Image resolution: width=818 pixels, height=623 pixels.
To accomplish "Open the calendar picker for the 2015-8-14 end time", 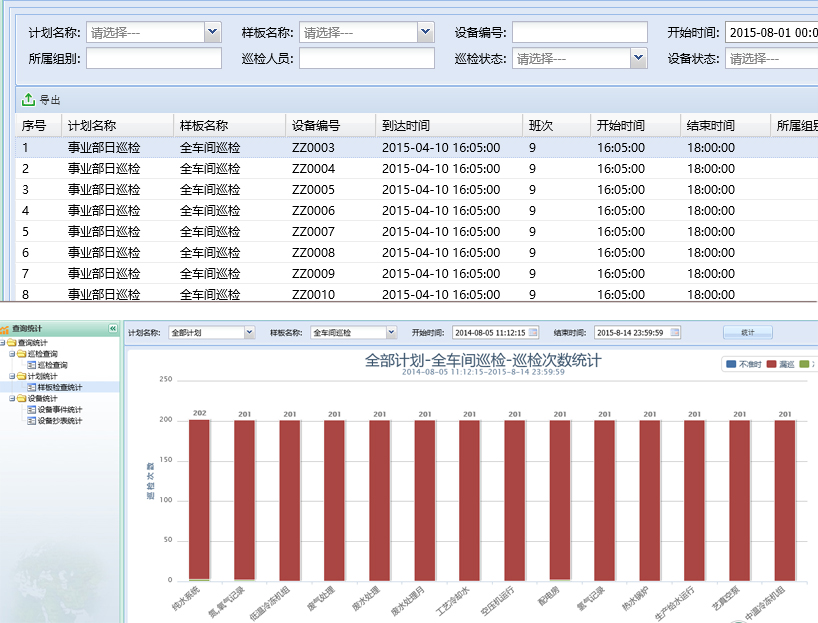I will 675,332.
